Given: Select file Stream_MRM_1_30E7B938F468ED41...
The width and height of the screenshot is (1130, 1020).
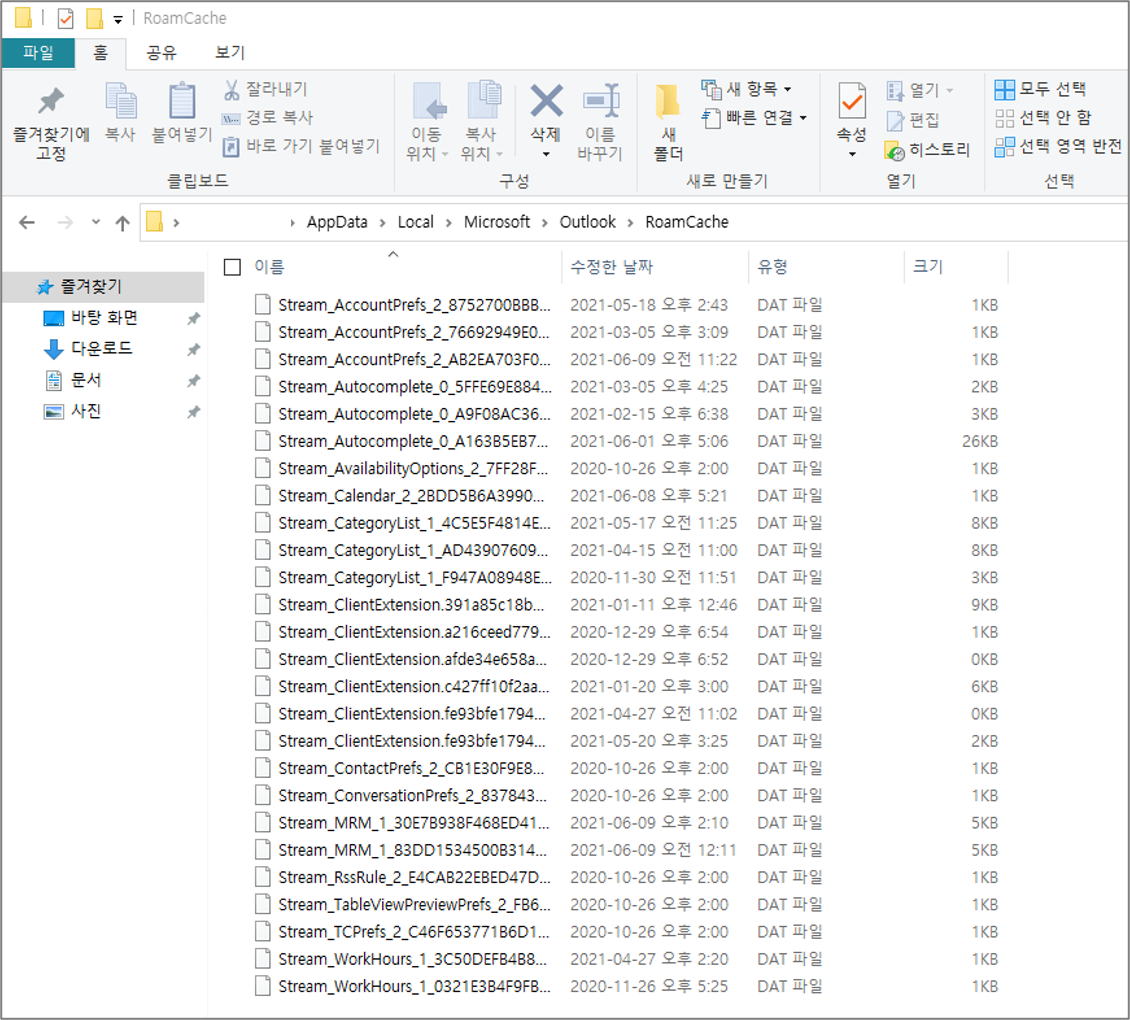Looking at the screenshot, I should (414, 823).
